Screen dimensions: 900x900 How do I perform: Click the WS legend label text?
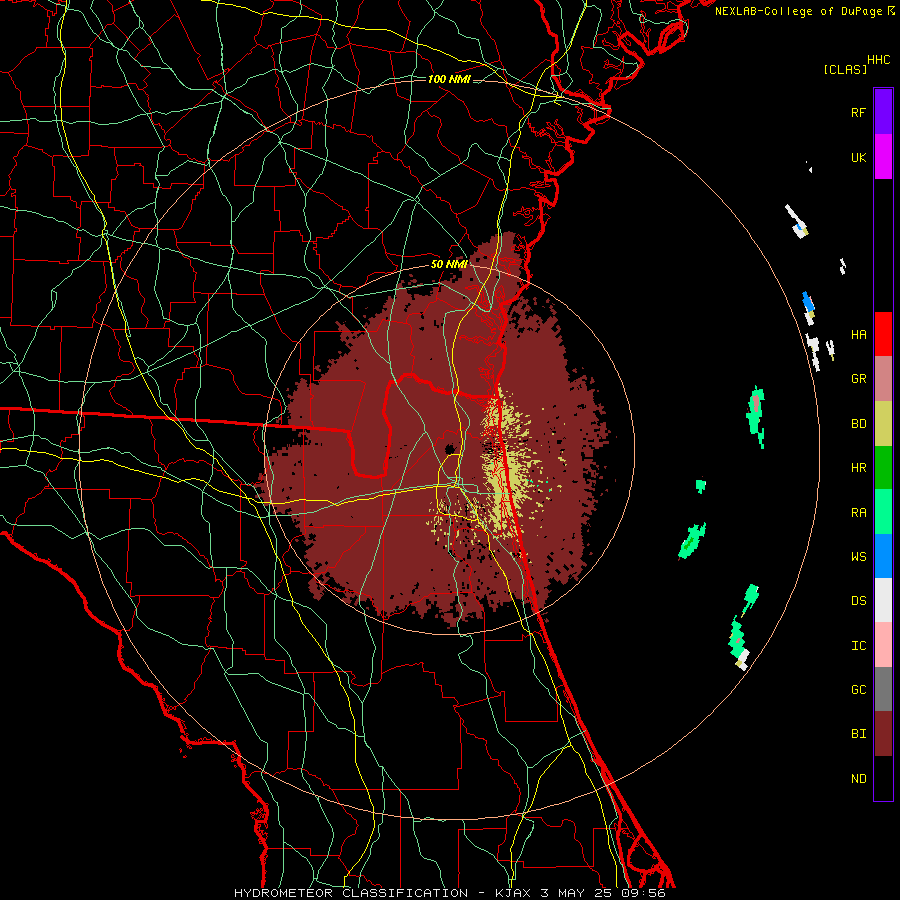pyautogui.click(x=858, y=557)
